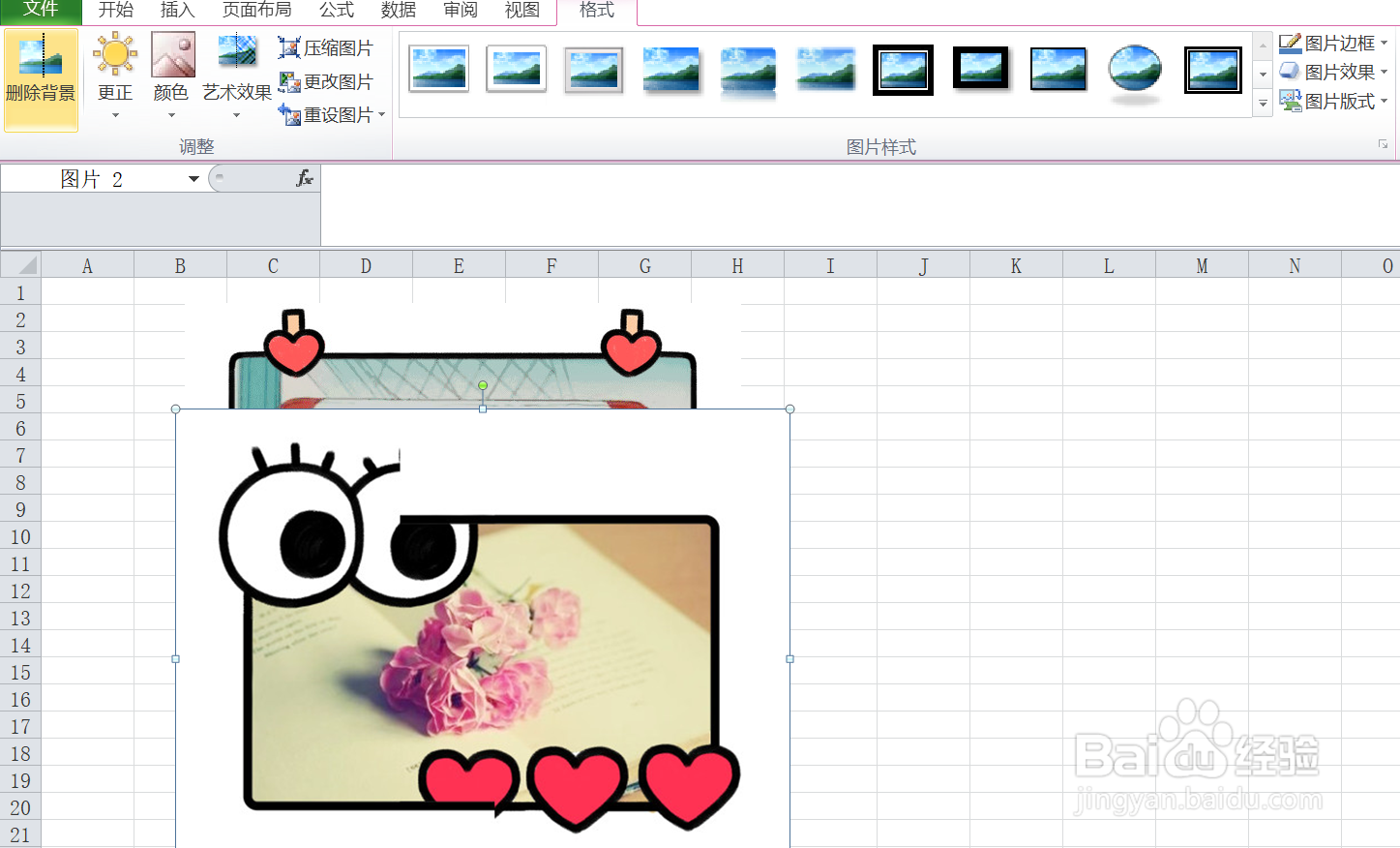Image resolution: width=1400 pixels, height=848 pixels.
Task: Switch to the Data (数据) tab
Action: click(399, 11)
